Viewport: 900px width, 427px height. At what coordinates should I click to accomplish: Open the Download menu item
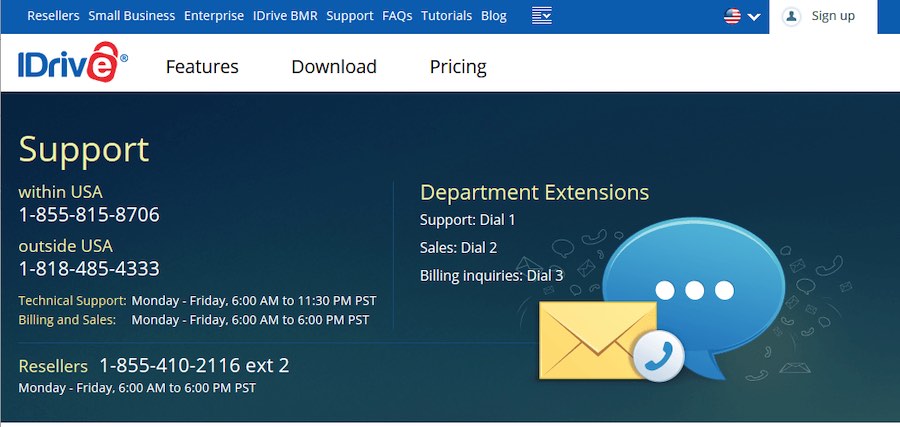point(334,67)
